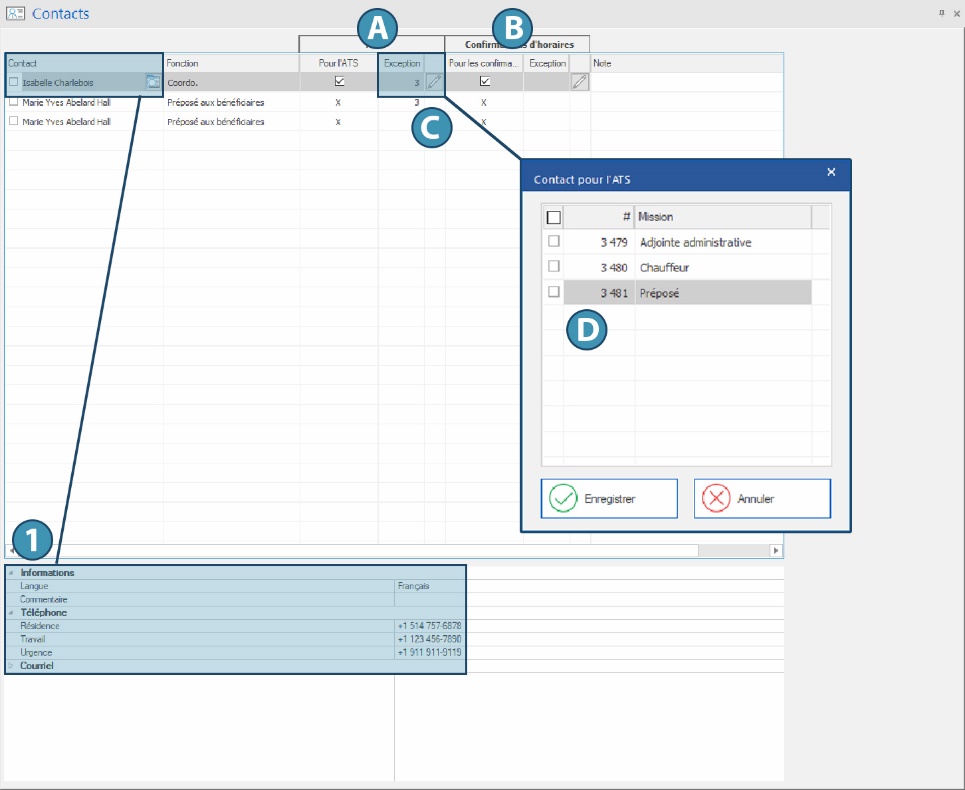Collapse the Informations section
The width and height of the screenshot is (965, 790).
(x=11, y=573)
